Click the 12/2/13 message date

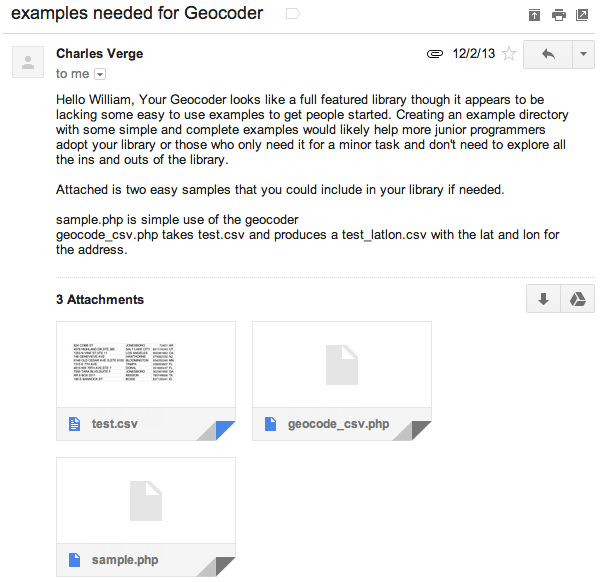[472, 54]
